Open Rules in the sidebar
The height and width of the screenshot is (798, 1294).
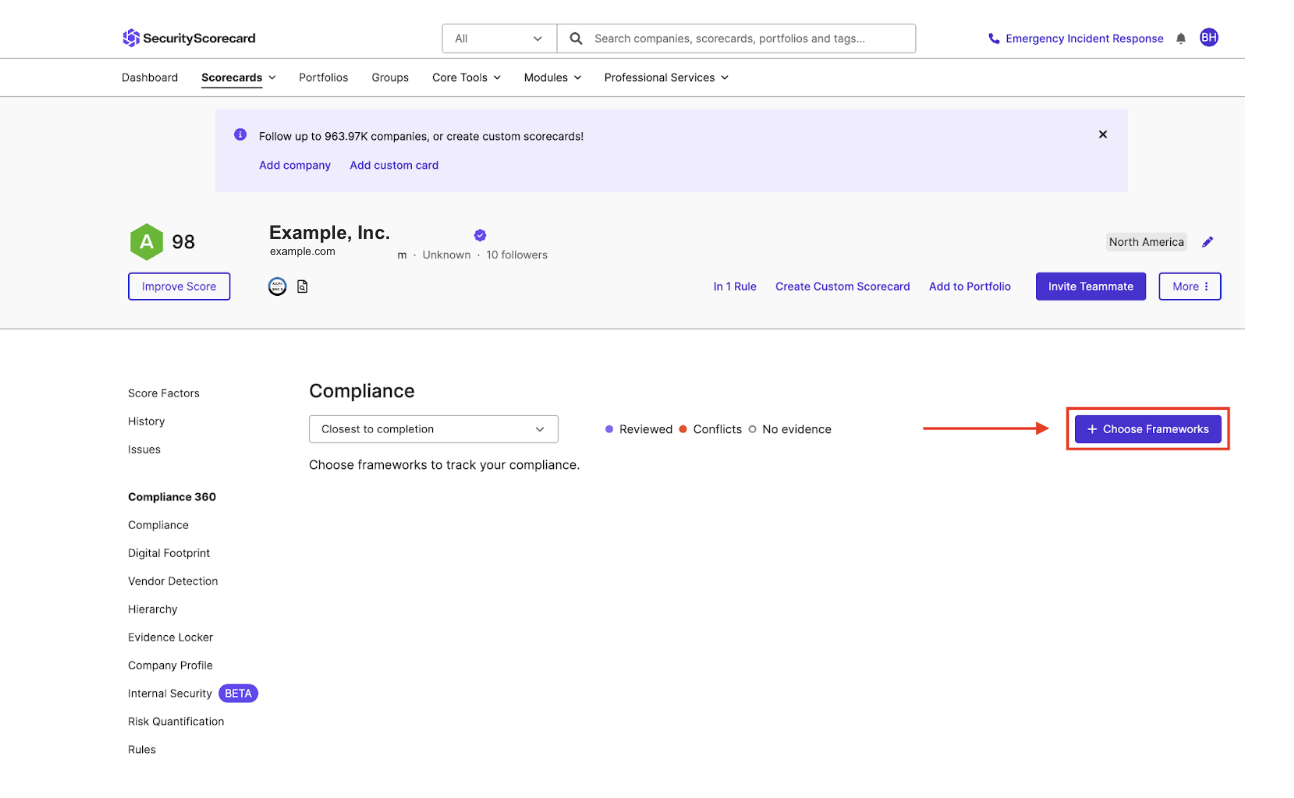click(x=142, y=749)
